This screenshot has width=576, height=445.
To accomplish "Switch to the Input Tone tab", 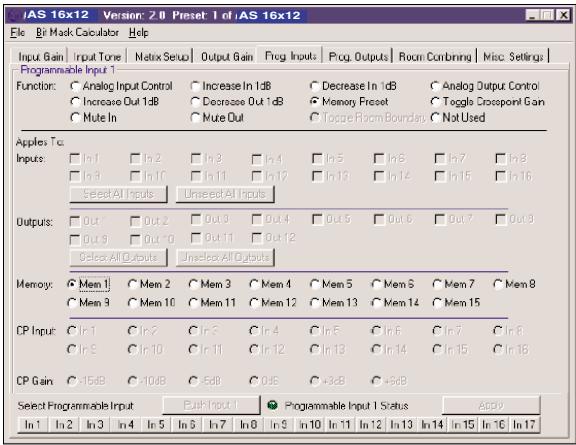I will tap(97, 57).
